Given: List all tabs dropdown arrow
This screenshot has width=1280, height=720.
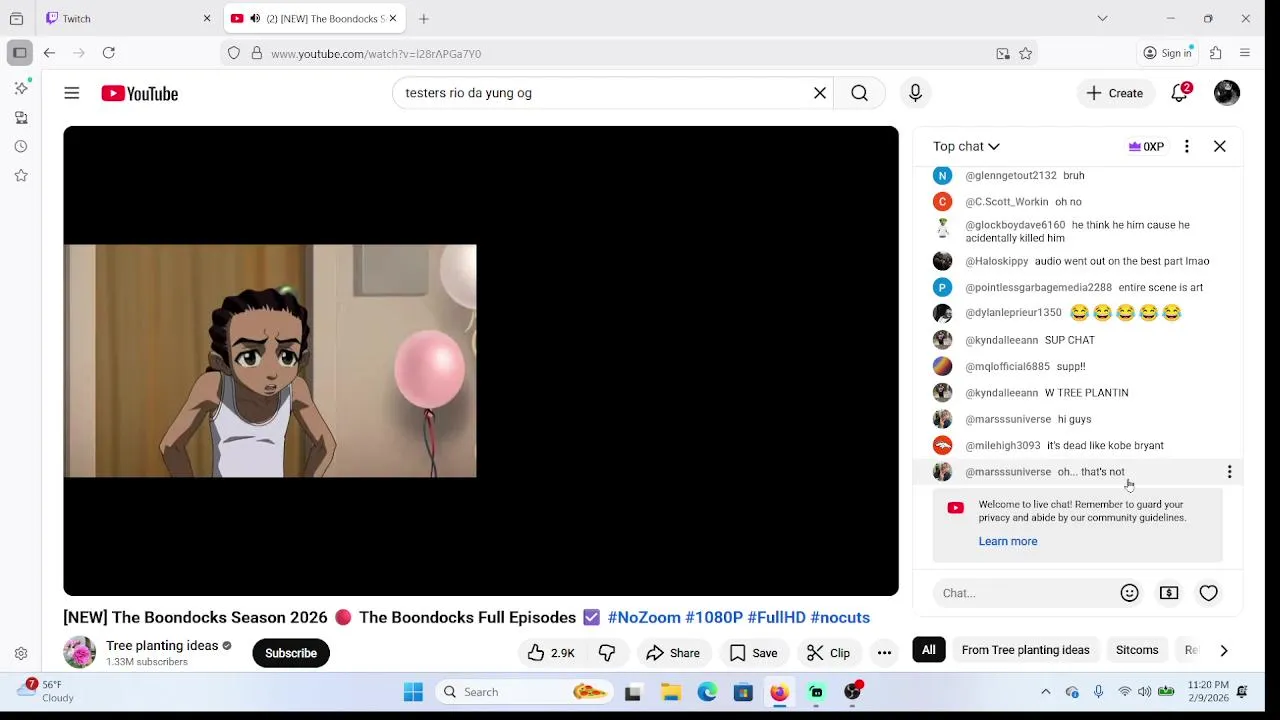Looking at the screenshot, I should tap(1102, 18).
